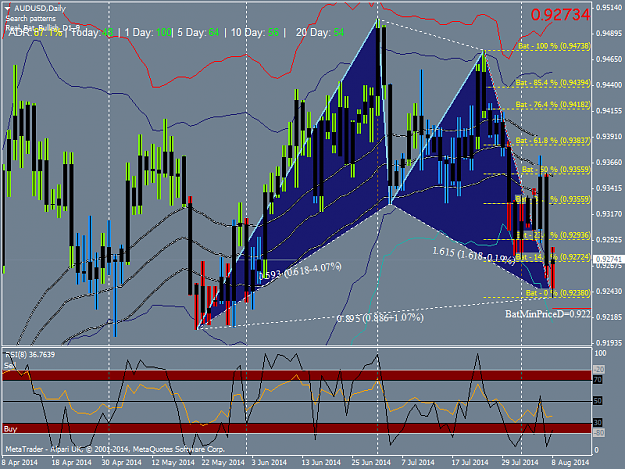Viewport: 625px width, 469px height.
Task: Click the 25 Jun 2014 date label
Action: (x=371, y=463)
